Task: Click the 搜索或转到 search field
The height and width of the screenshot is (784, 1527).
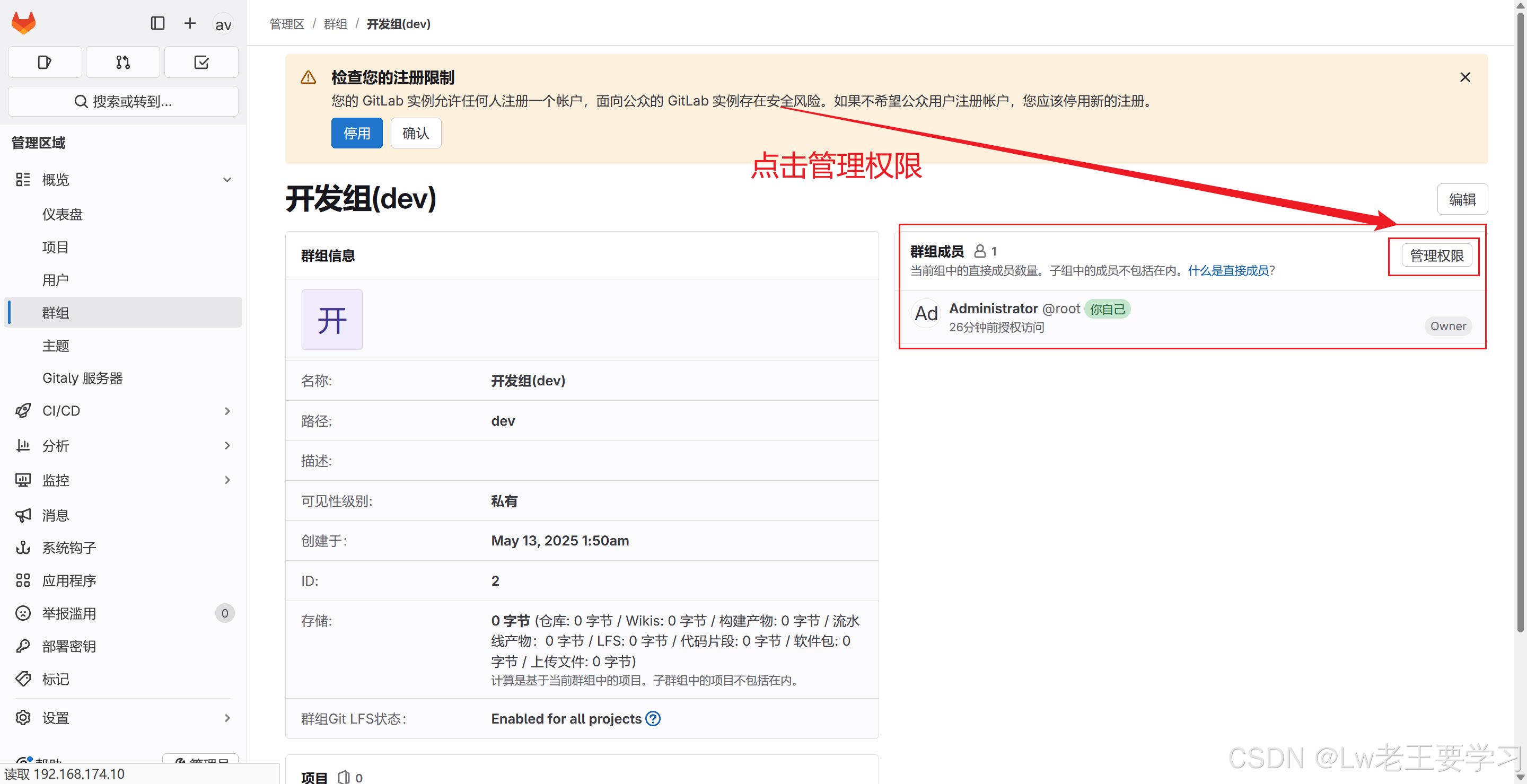Action: (x=124, y=101)
